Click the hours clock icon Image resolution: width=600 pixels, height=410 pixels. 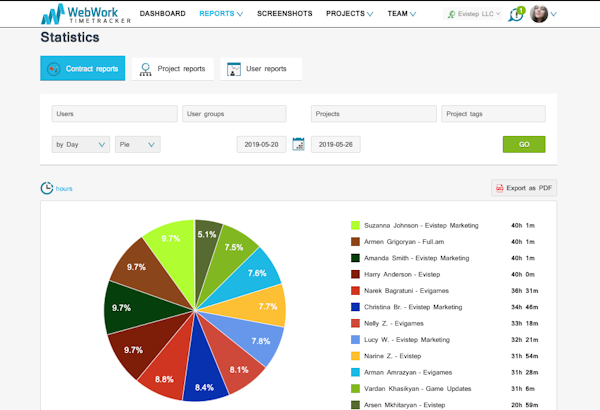(47, 188)
